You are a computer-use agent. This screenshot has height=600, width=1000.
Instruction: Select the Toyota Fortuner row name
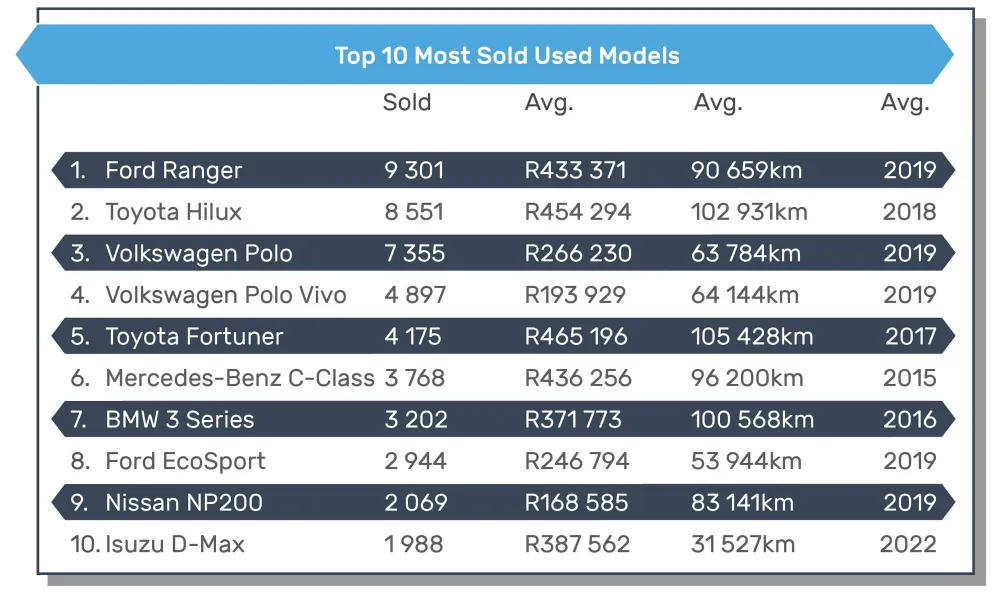[x=194, y=336]
